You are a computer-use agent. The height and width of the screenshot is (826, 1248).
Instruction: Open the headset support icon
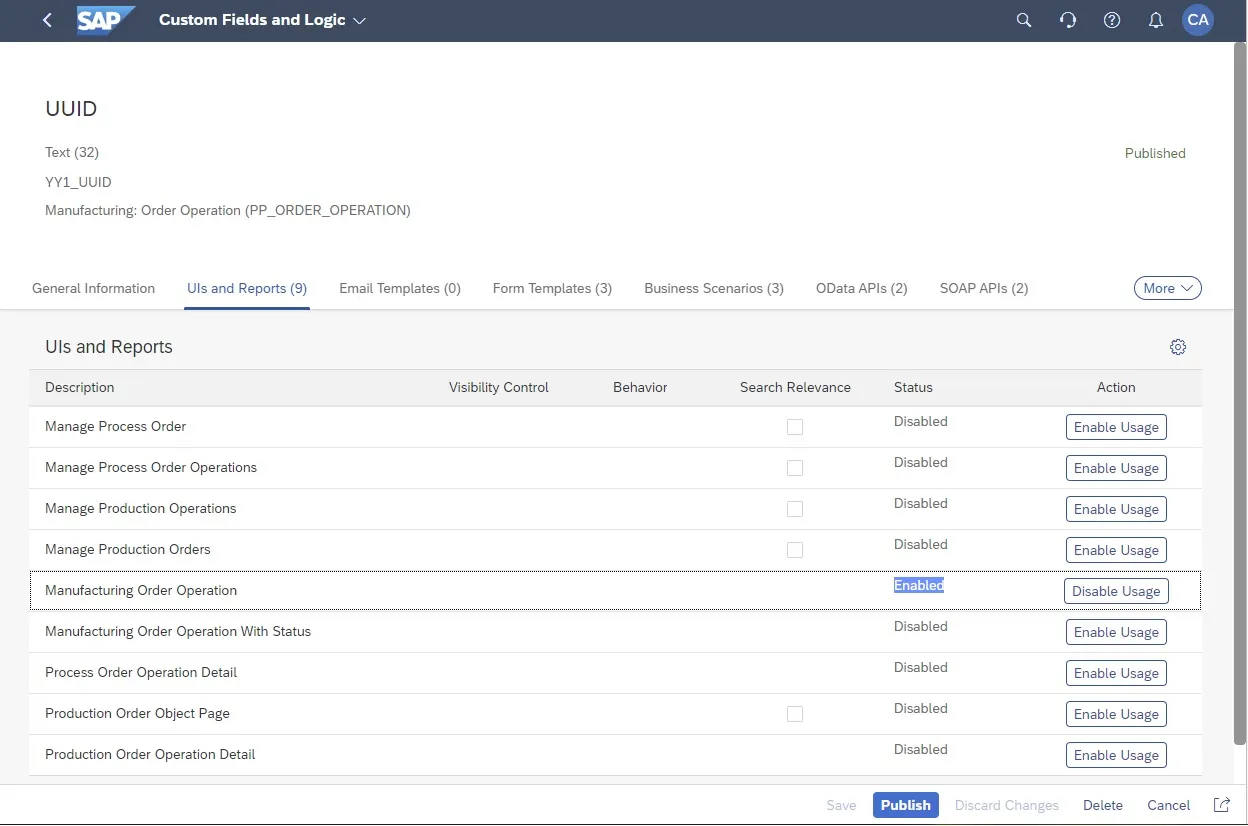click(x=1068, y=20)
